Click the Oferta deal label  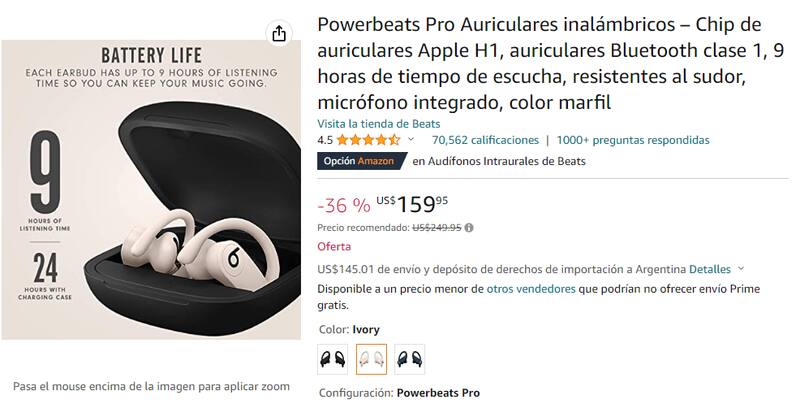point(334,246)
